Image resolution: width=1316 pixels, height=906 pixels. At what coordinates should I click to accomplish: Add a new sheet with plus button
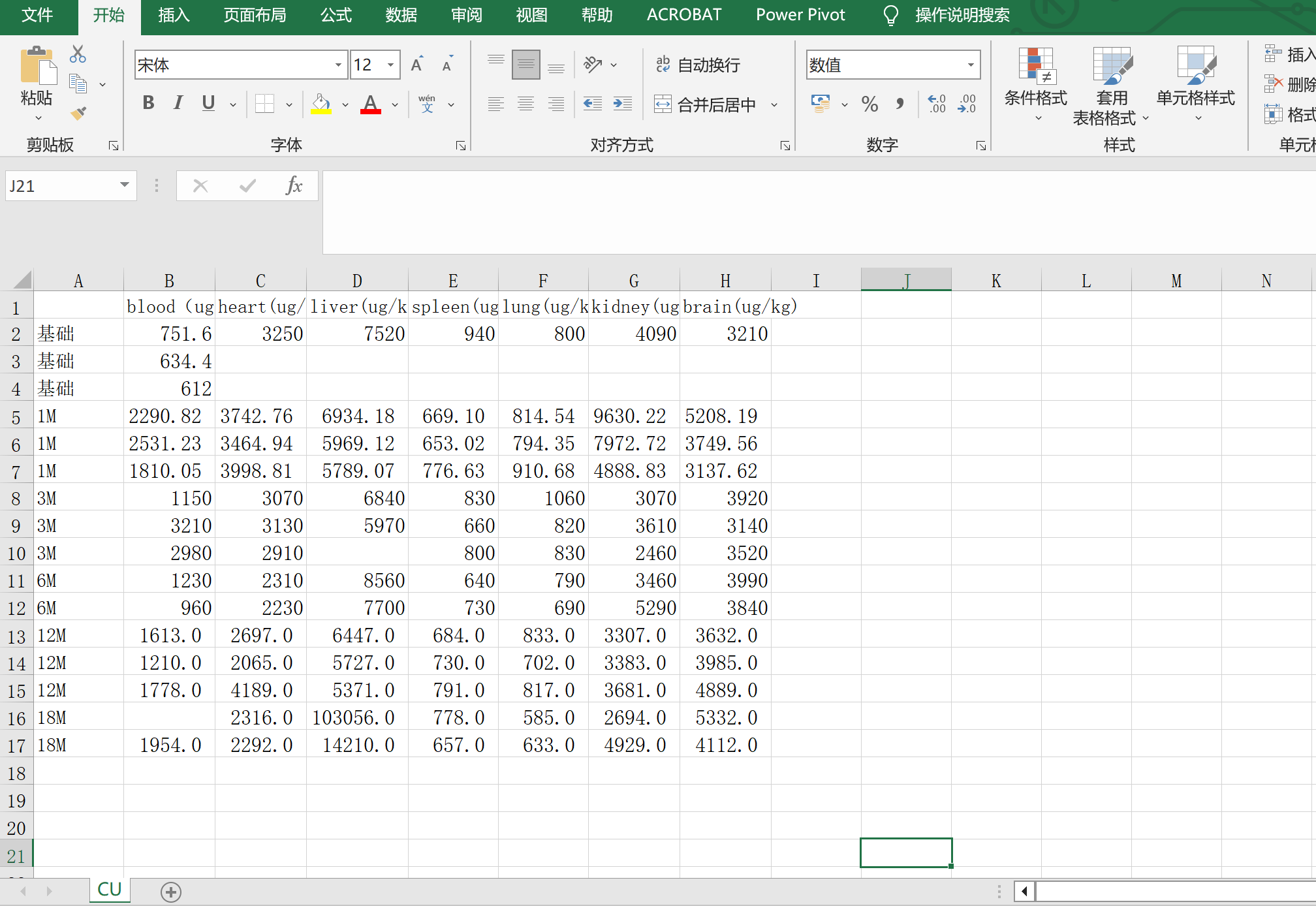(x=171, y=892)
